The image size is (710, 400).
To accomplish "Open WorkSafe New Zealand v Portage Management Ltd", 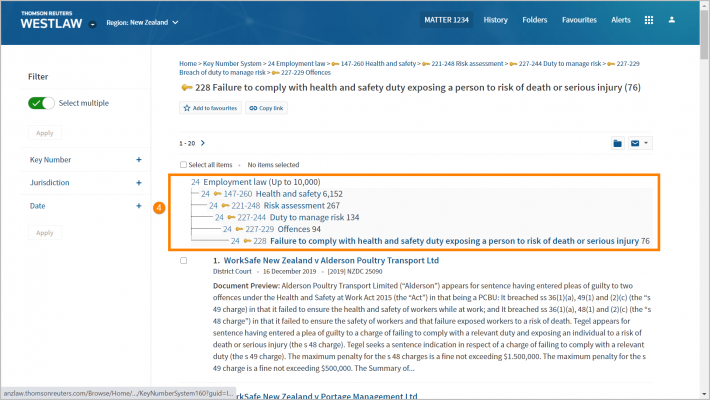I will [x=326, y=396].
